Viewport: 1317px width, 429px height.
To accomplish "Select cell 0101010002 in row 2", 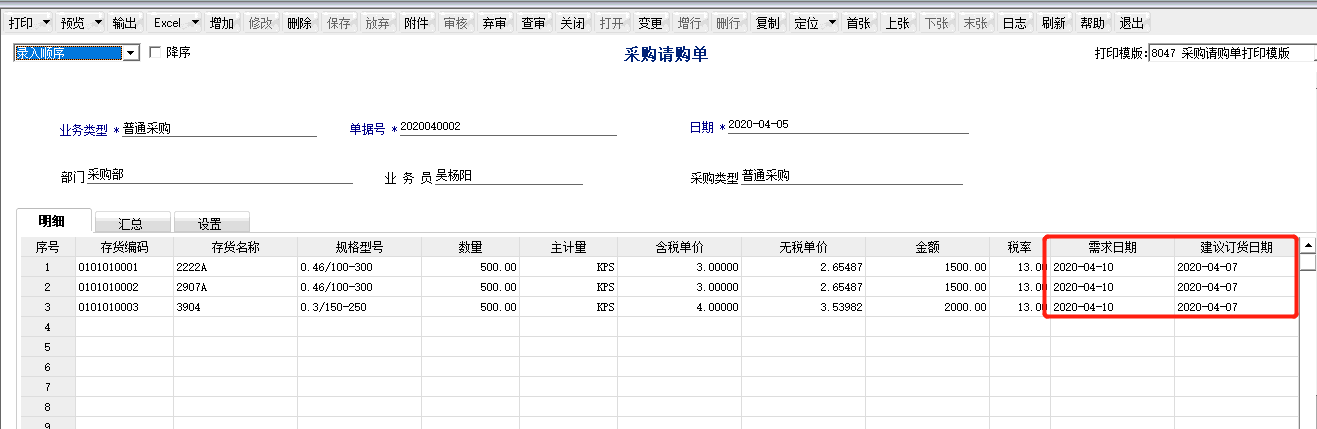I will (124, 287).
